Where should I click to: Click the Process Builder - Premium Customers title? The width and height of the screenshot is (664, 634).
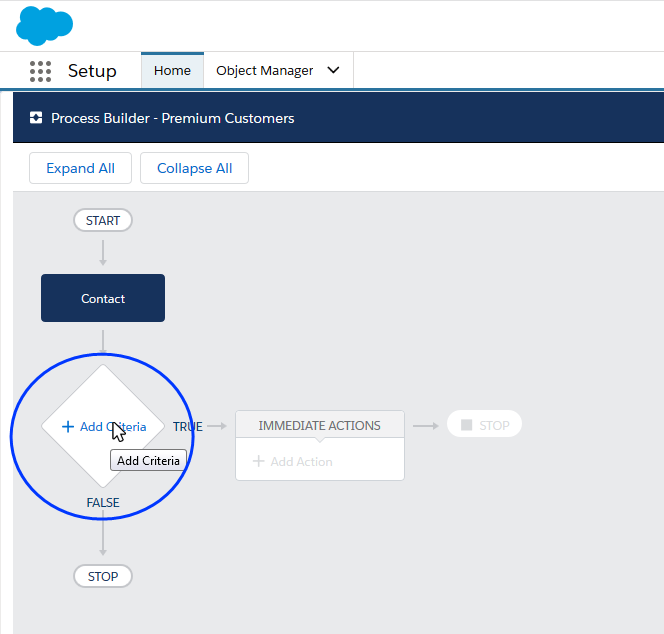click(172, 118)
